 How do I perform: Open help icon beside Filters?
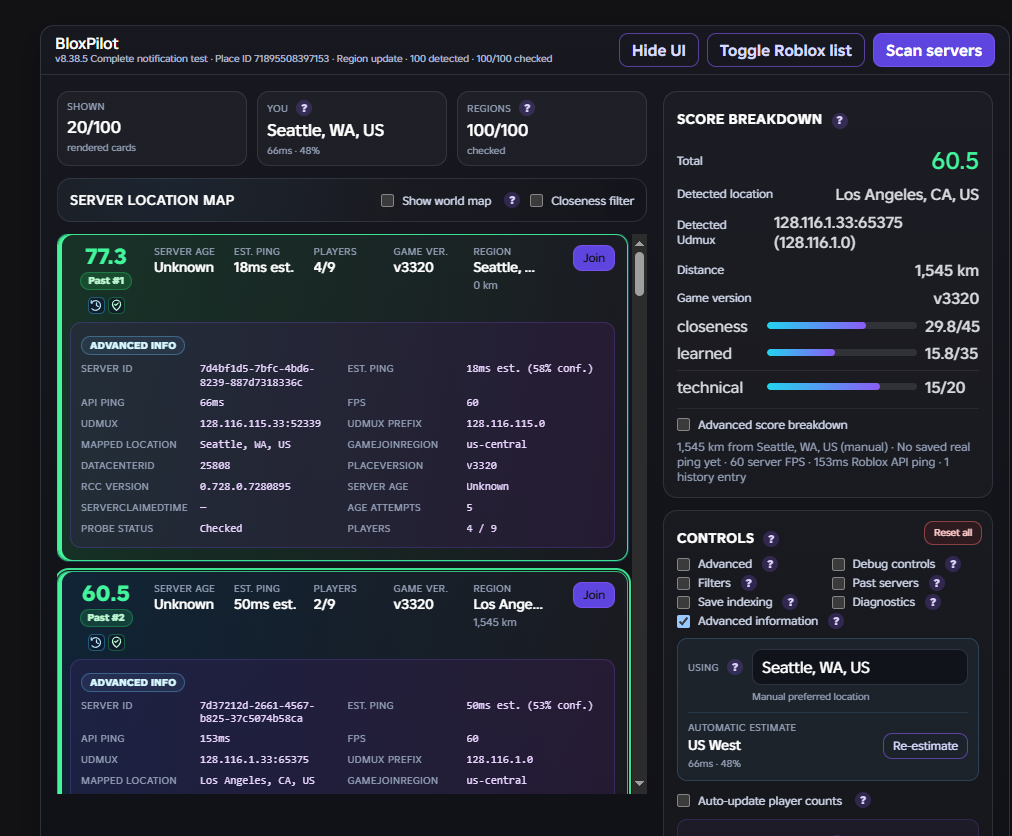(748, 583)
